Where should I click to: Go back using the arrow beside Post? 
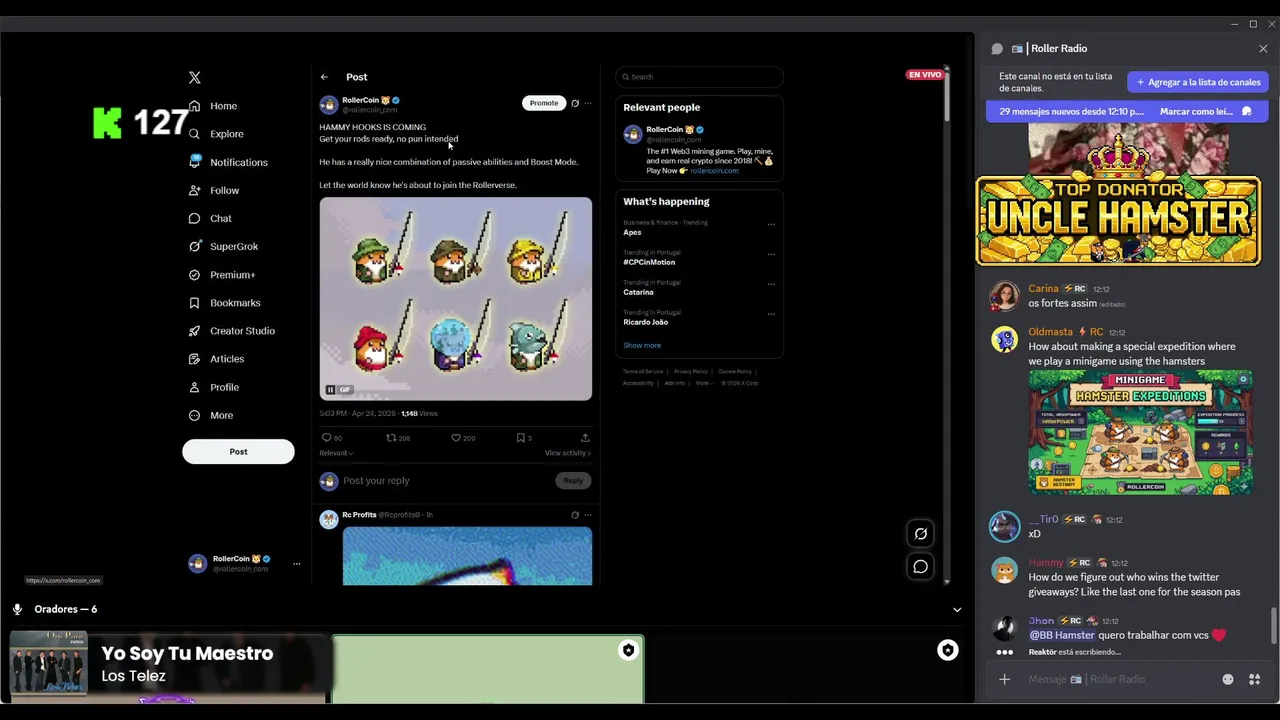[x=324, y=77]
